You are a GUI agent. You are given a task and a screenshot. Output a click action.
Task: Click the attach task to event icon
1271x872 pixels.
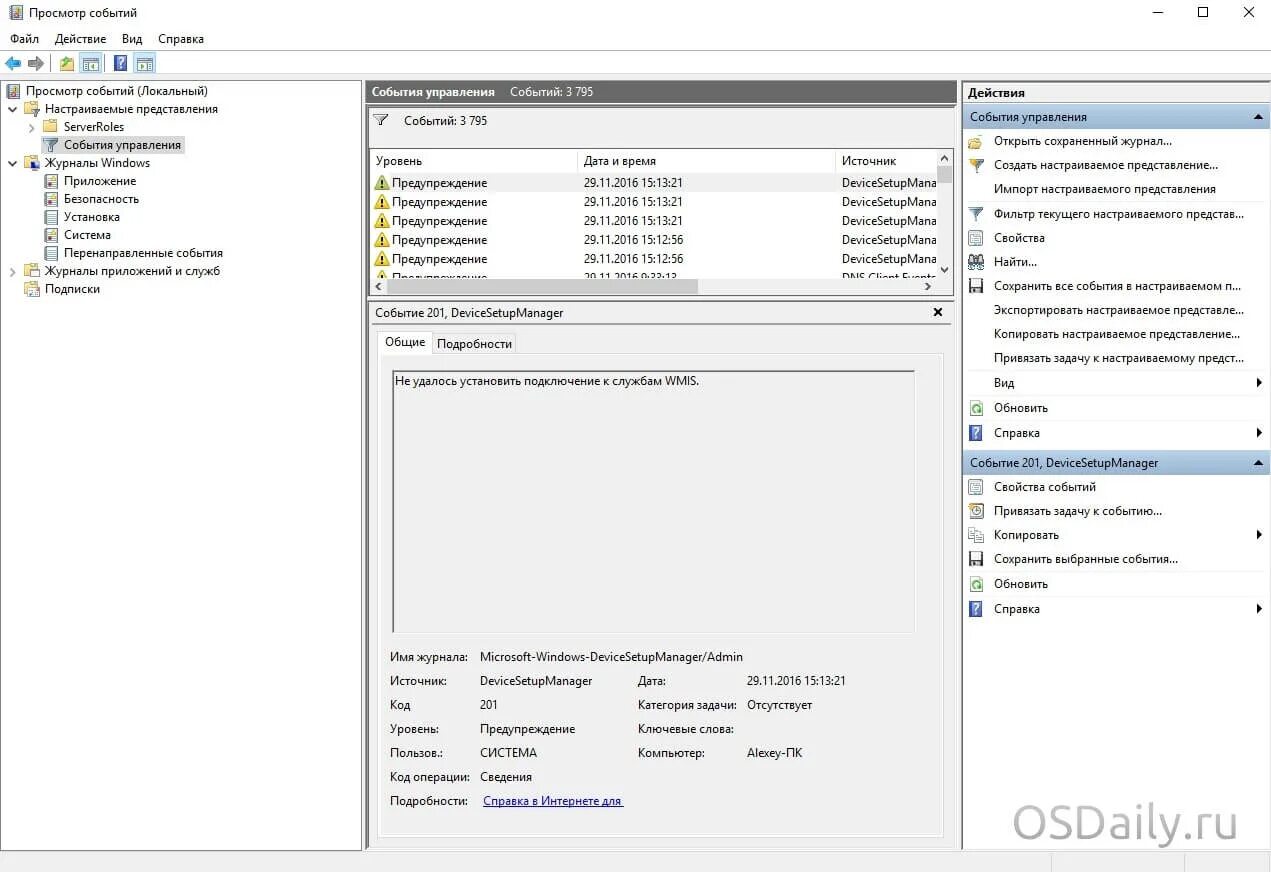pyautogui.click(x=976, y=511)
